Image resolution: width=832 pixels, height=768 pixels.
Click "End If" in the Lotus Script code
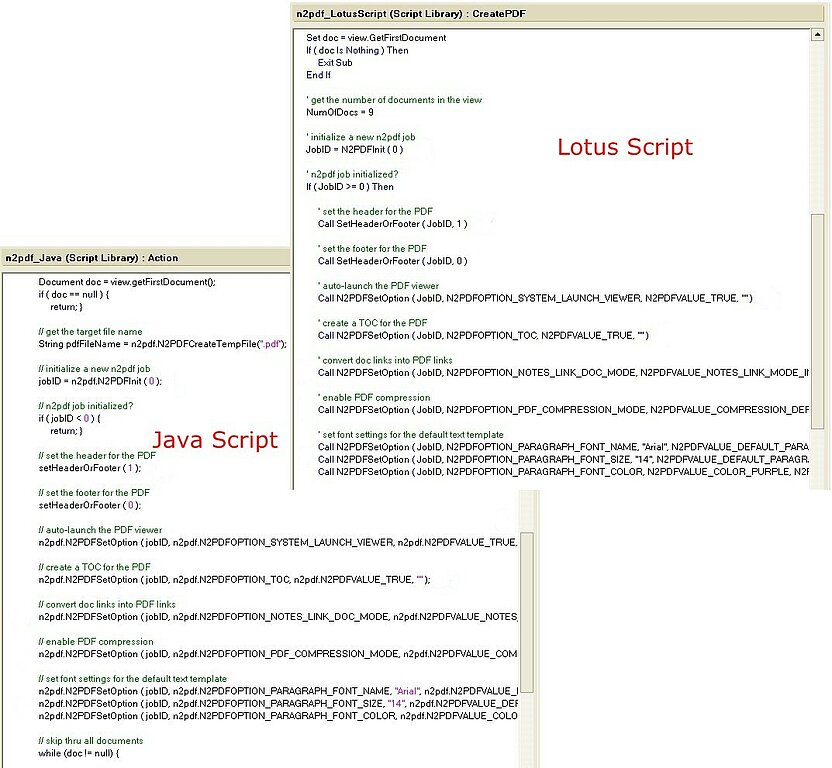coord(318,75)
